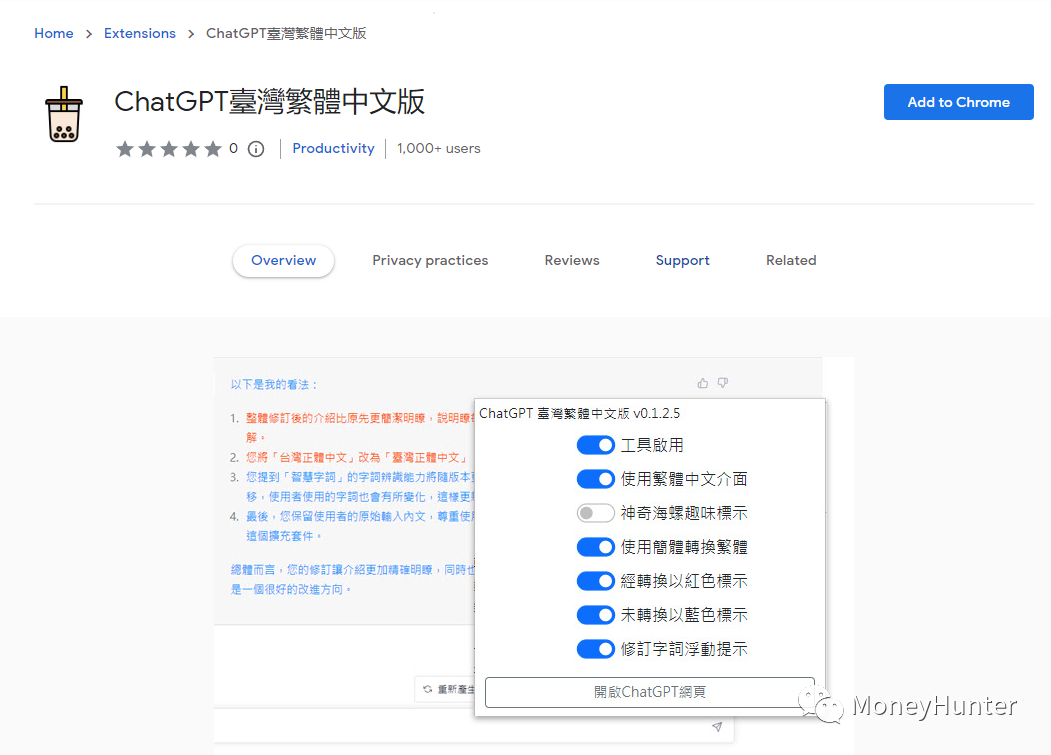Toggle the 修訂字詞浮動提示 switch

coord(595,649)
